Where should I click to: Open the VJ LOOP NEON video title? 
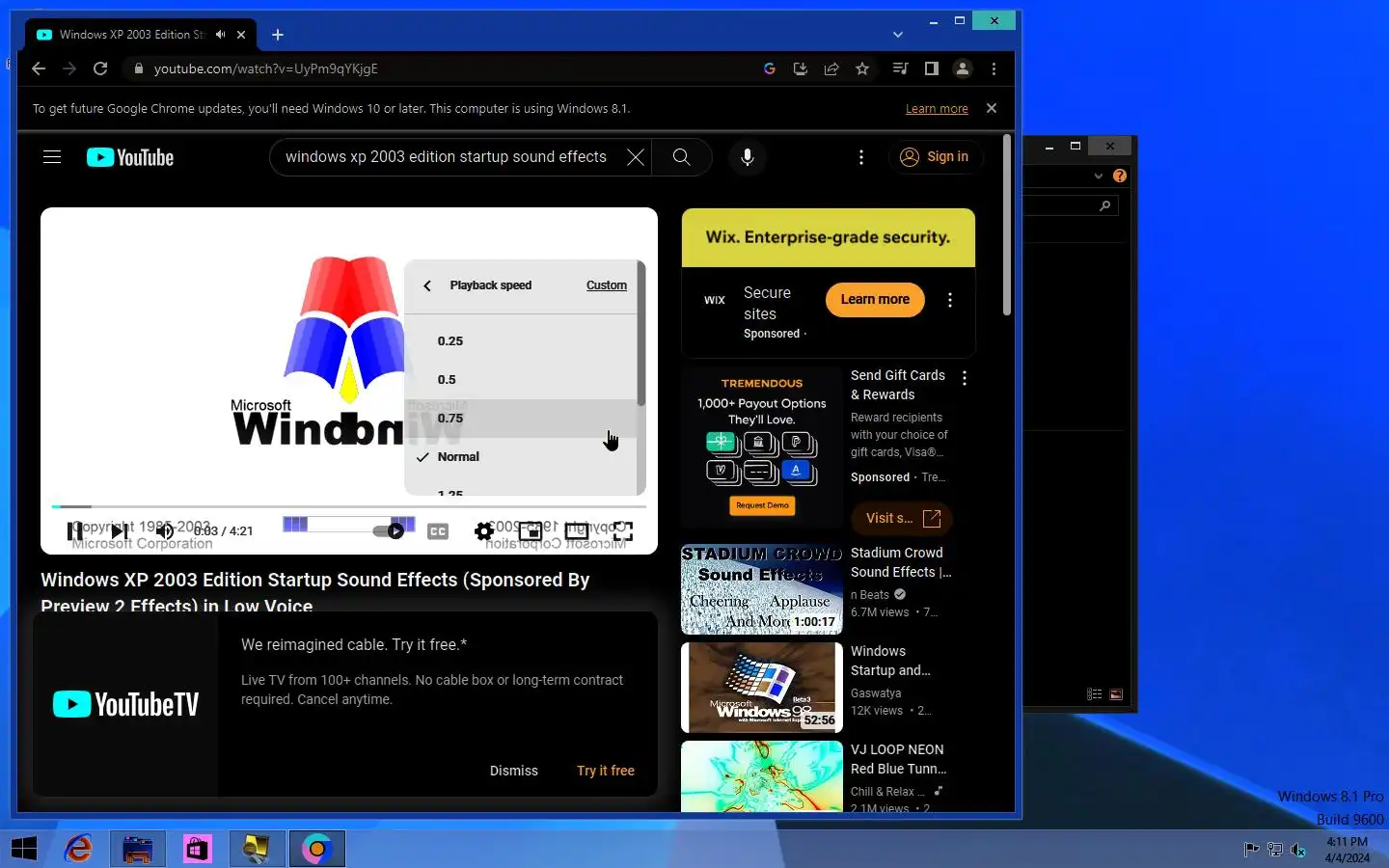pyautogui.click(x=898, y=759)
